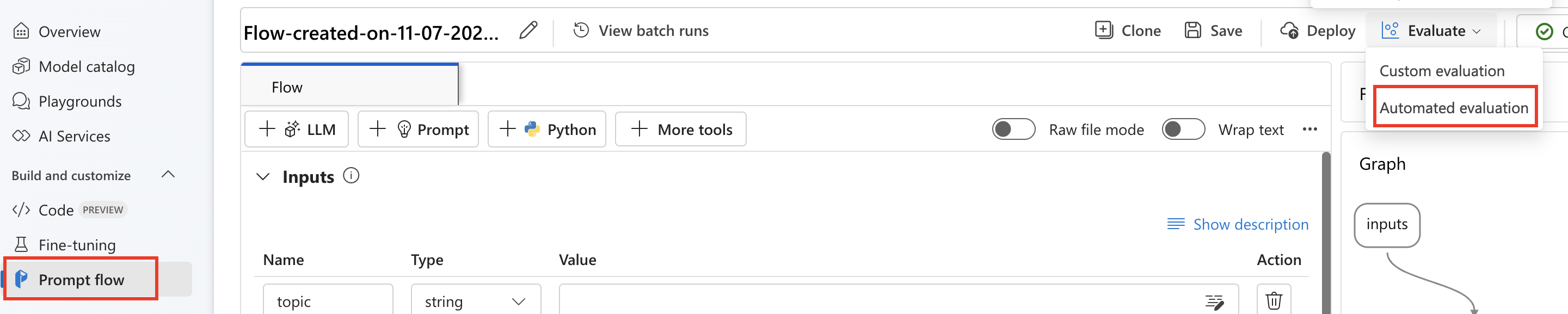Image resolution: width=1568 pixels, height=314 pixels.
Task: Open the string type dropdown
Action: click(x=475, y=300)
